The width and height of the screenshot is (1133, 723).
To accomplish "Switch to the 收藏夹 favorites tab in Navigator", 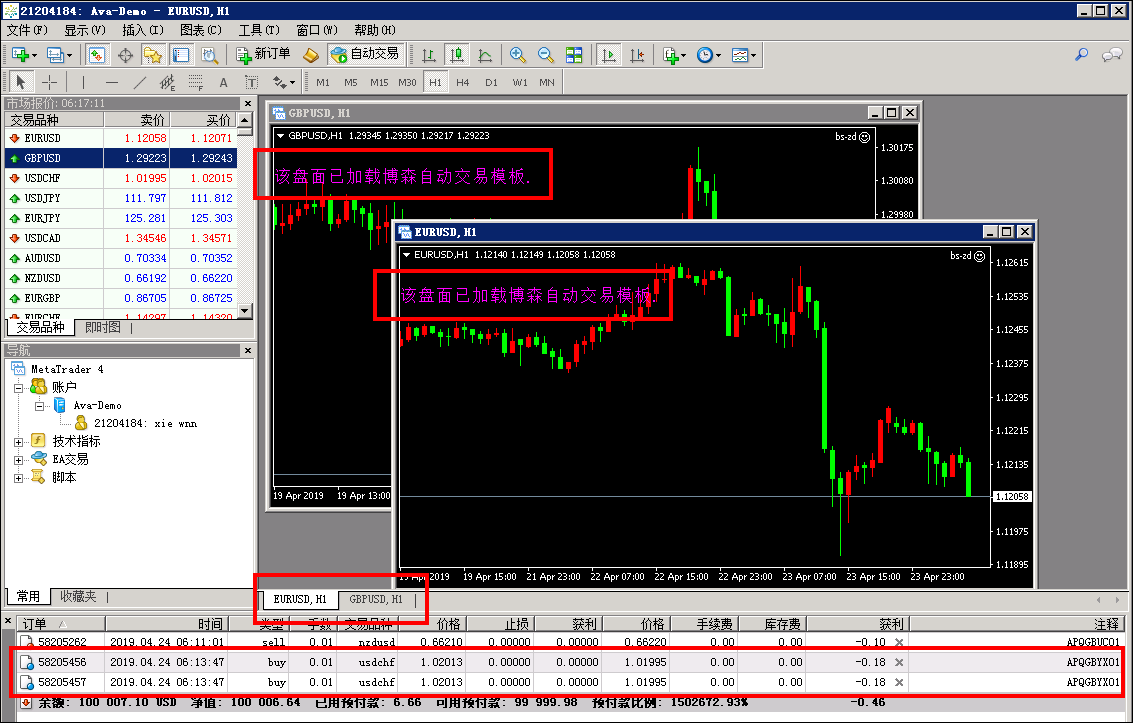I will click(78, 597).
